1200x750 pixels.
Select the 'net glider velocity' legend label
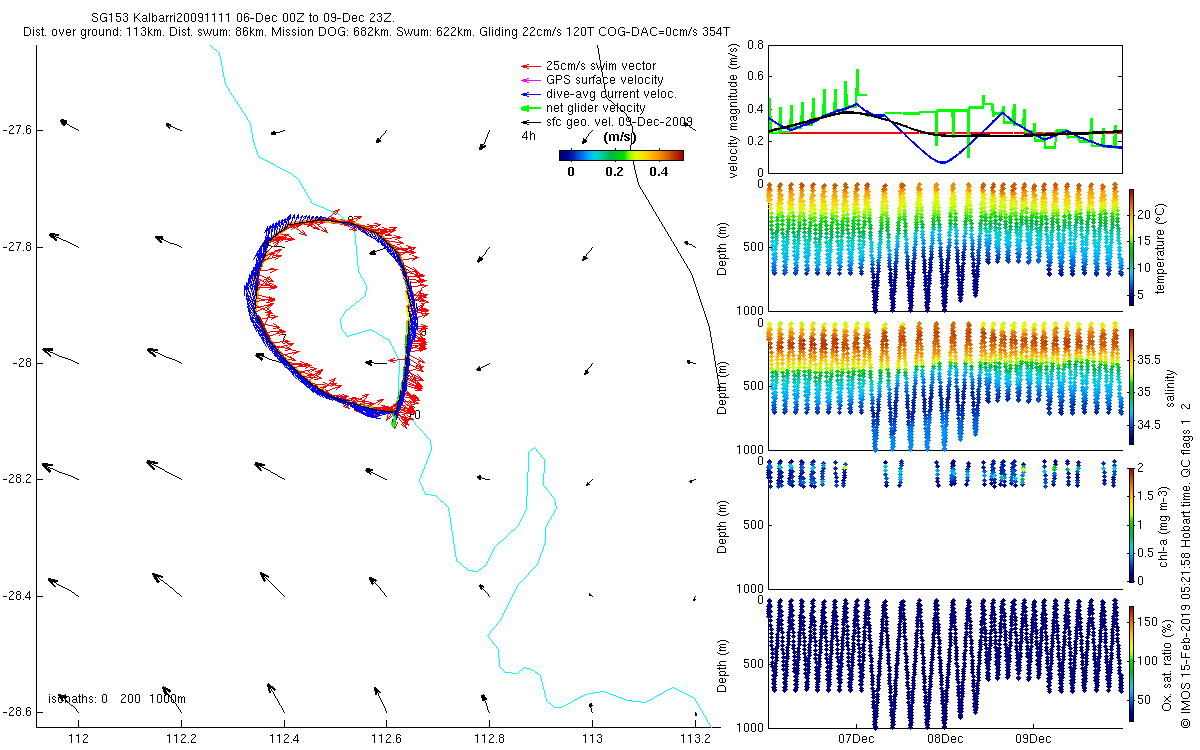[596, 108]
